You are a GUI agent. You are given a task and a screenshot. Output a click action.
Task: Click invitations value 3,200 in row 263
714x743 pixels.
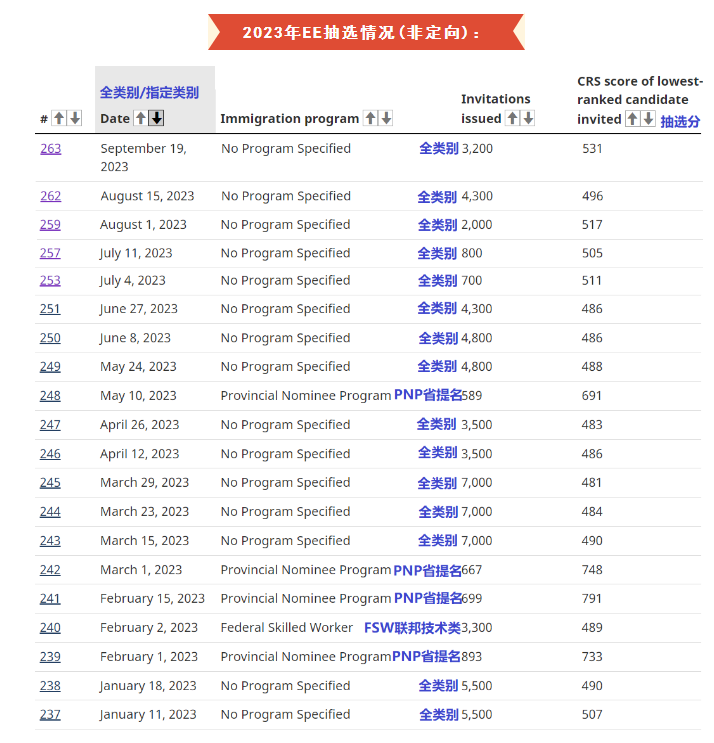[477, 149]
